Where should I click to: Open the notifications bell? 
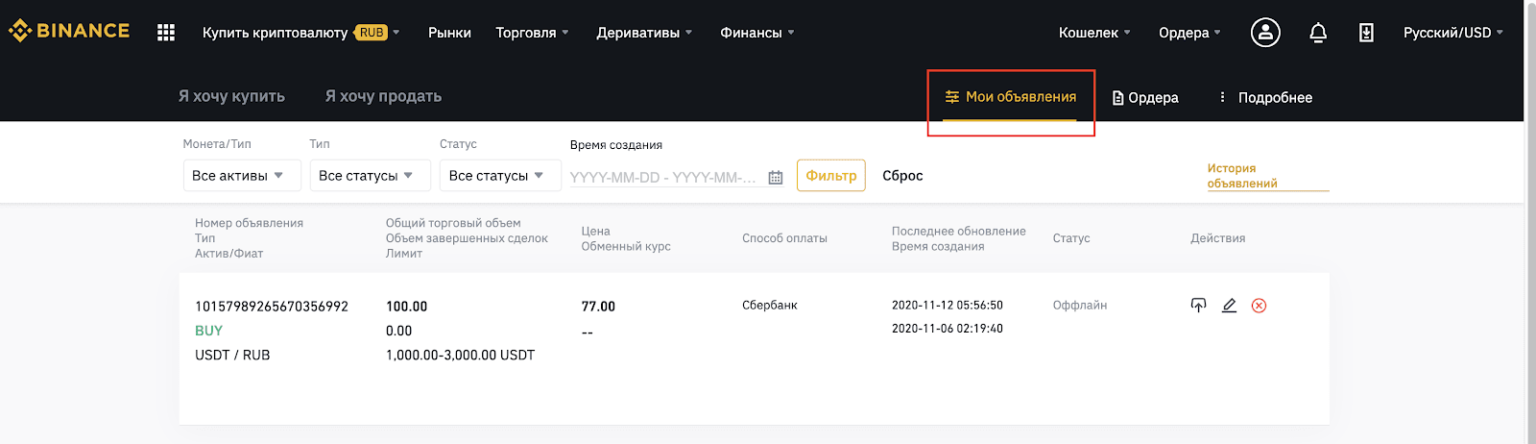1318,33
